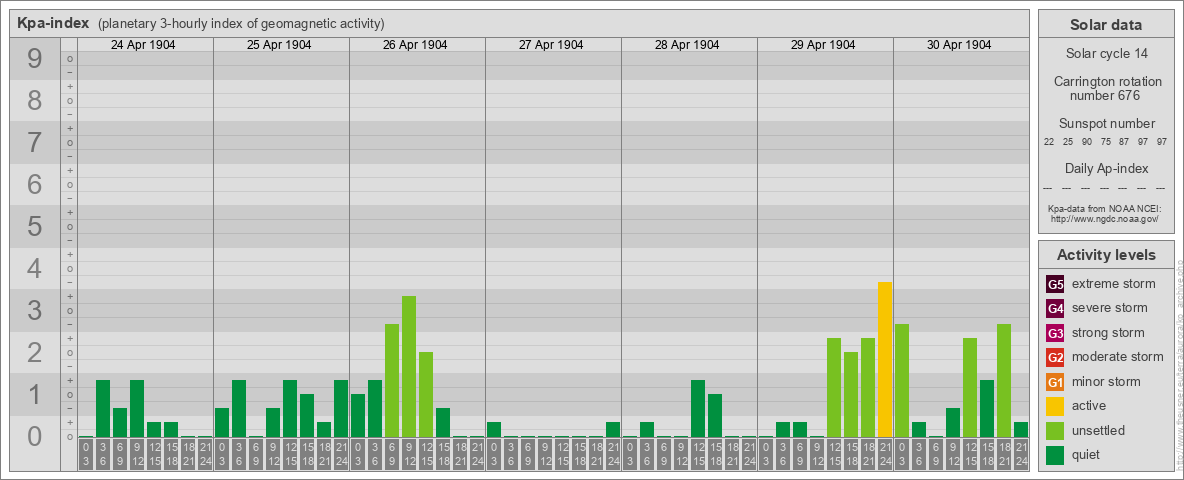The height and width of the screenshot is (480, 1184).
Task: Click the 18-21 time slot under 25 Apr
Action: [x=324, y=454]
